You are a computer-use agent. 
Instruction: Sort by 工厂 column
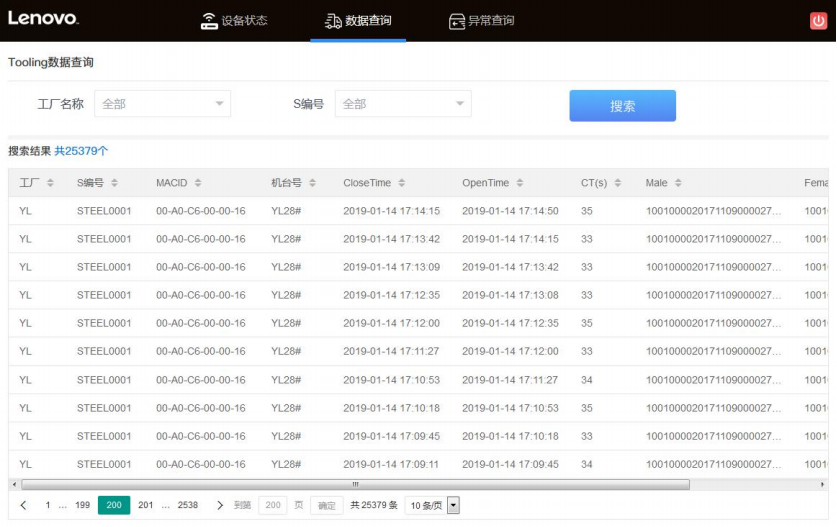pos(50,183)
